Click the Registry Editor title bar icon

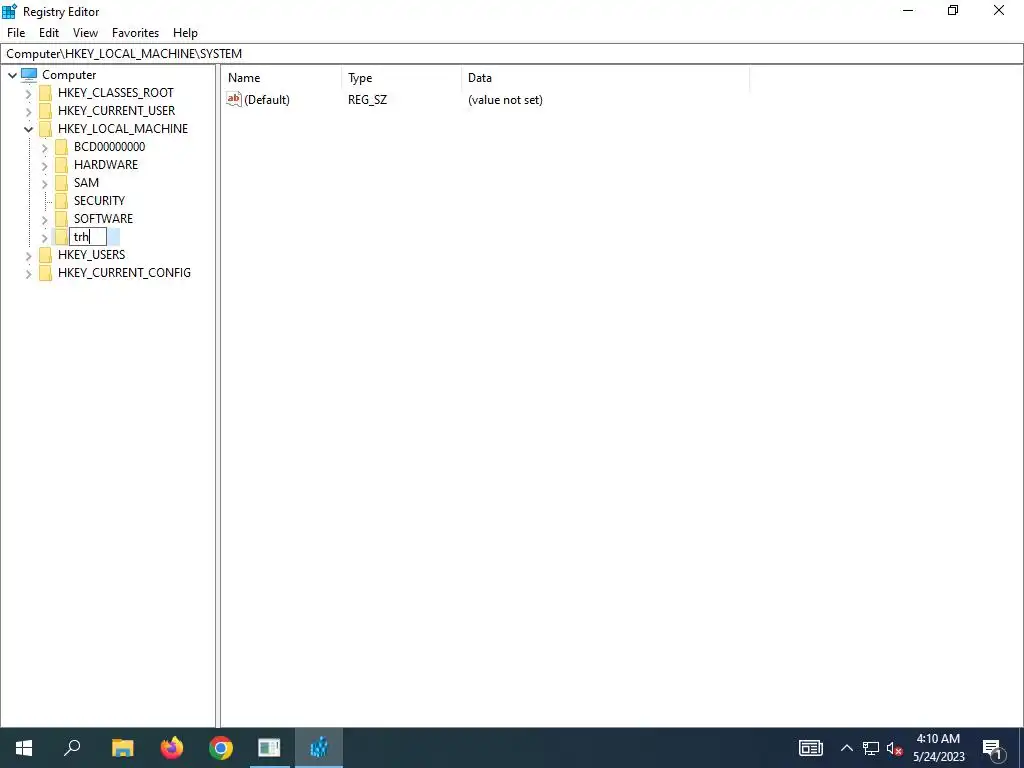(x=10, y=11)
